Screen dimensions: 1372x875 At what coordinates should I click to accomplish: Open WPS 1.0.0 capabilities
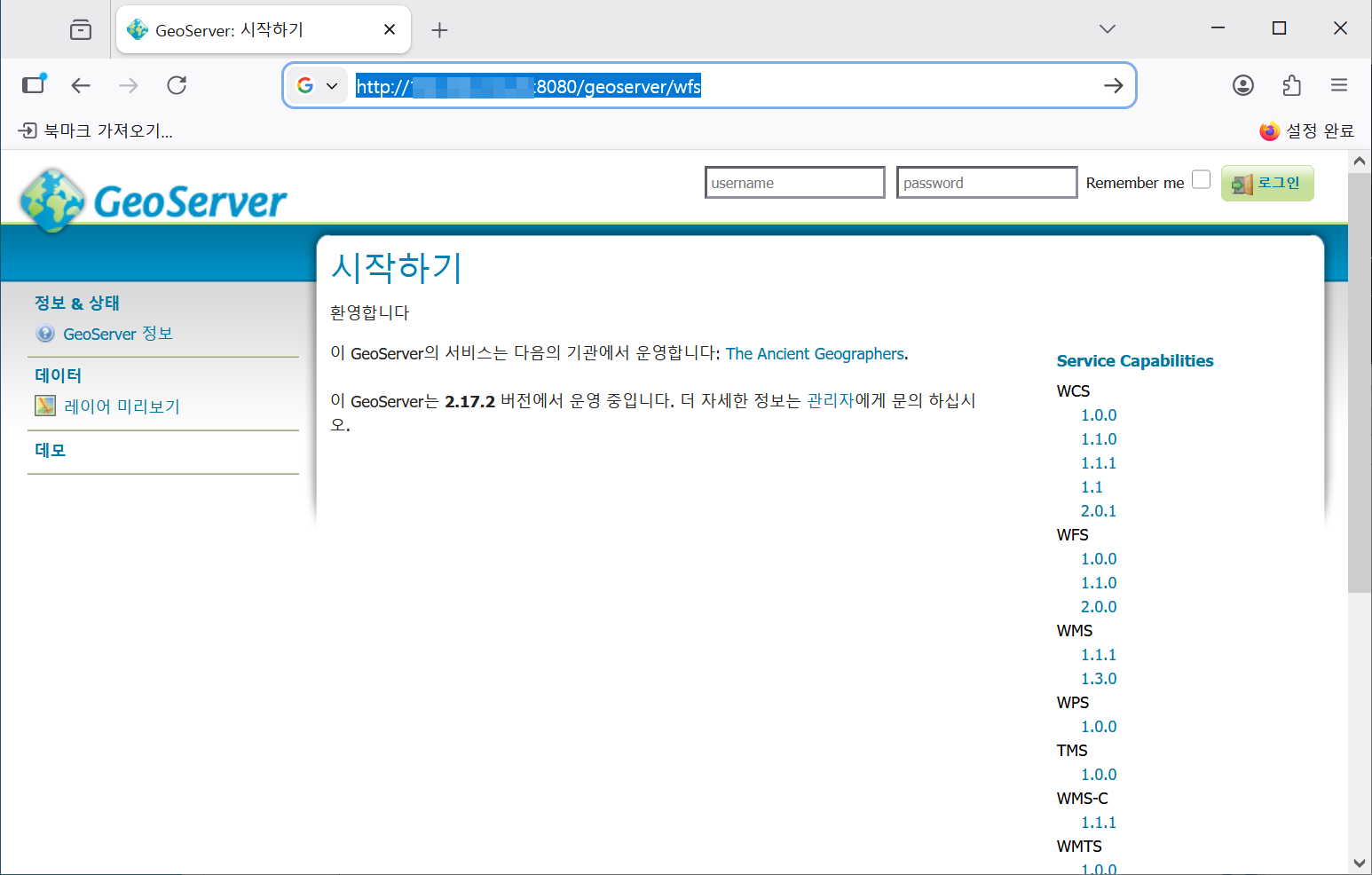(x=1099, y=727)
